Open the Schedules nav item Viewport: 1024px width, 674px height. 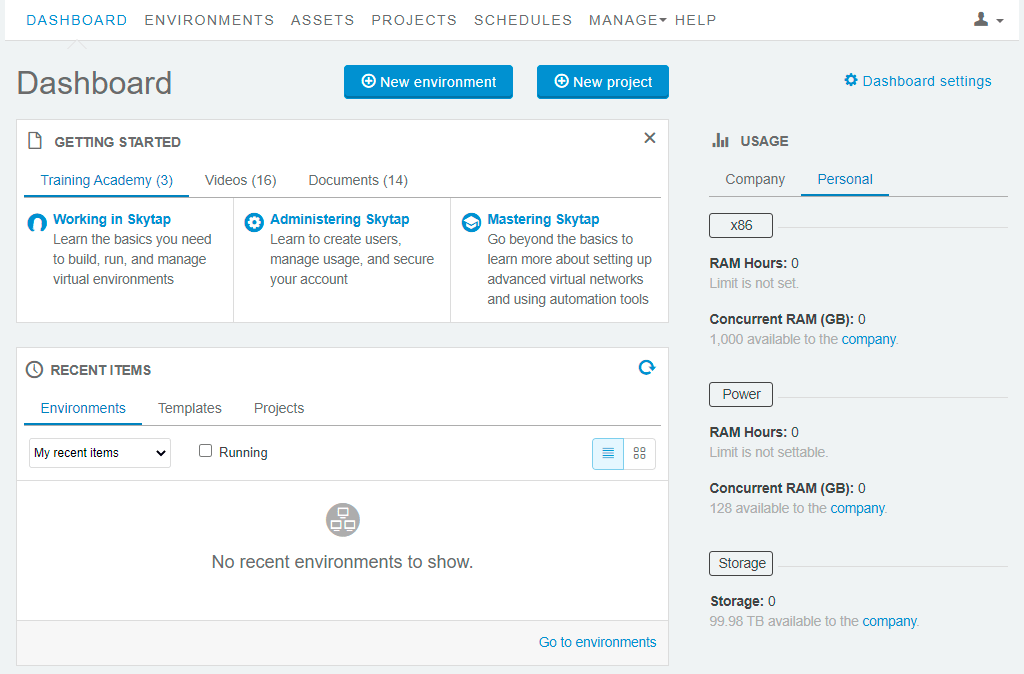pos(523,20)
